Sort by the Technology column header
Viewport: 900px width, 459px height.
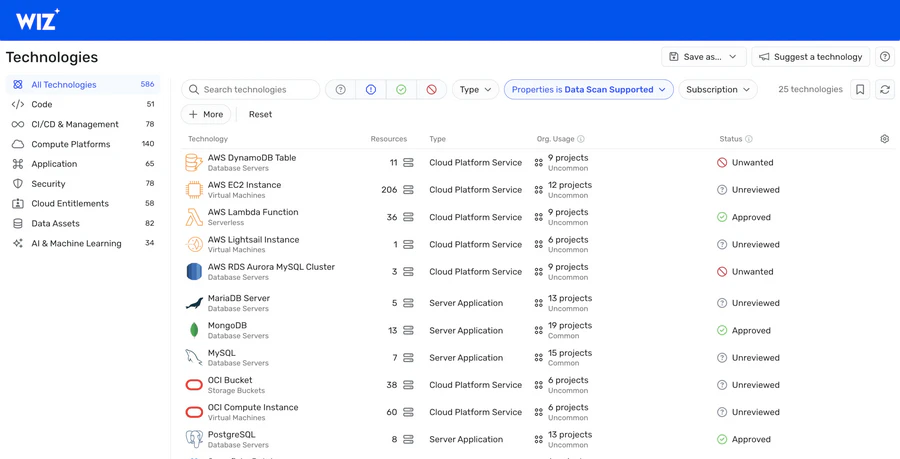tap(208, 139)
